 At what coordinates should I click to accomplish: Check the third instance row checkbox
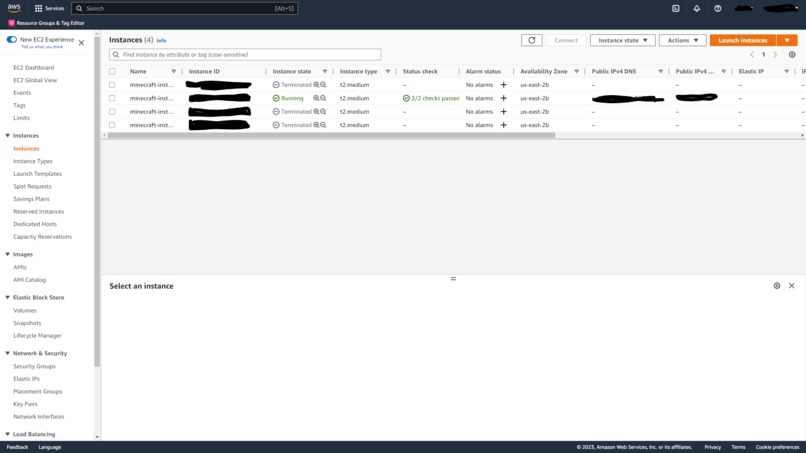(x=112, y=112)
